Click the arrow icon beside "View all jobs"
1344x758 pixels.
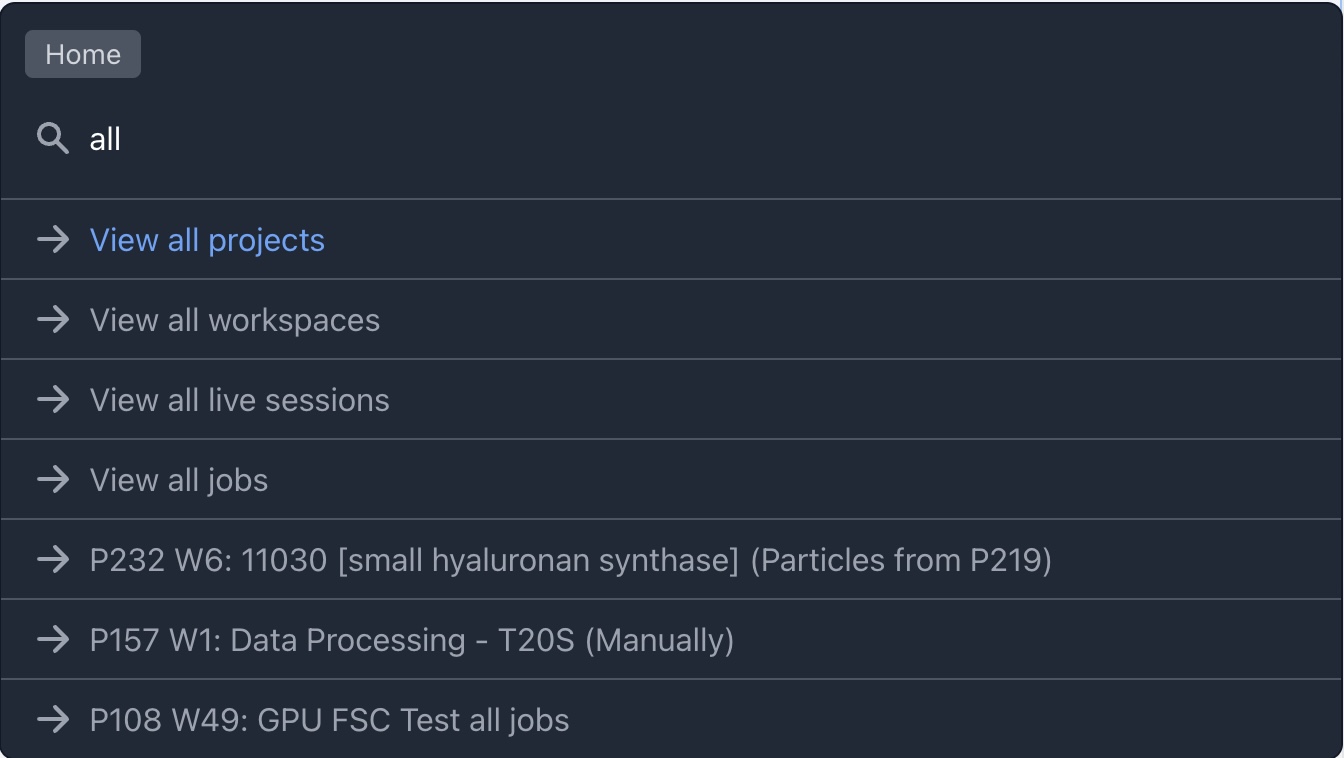[x=53, y=479]
